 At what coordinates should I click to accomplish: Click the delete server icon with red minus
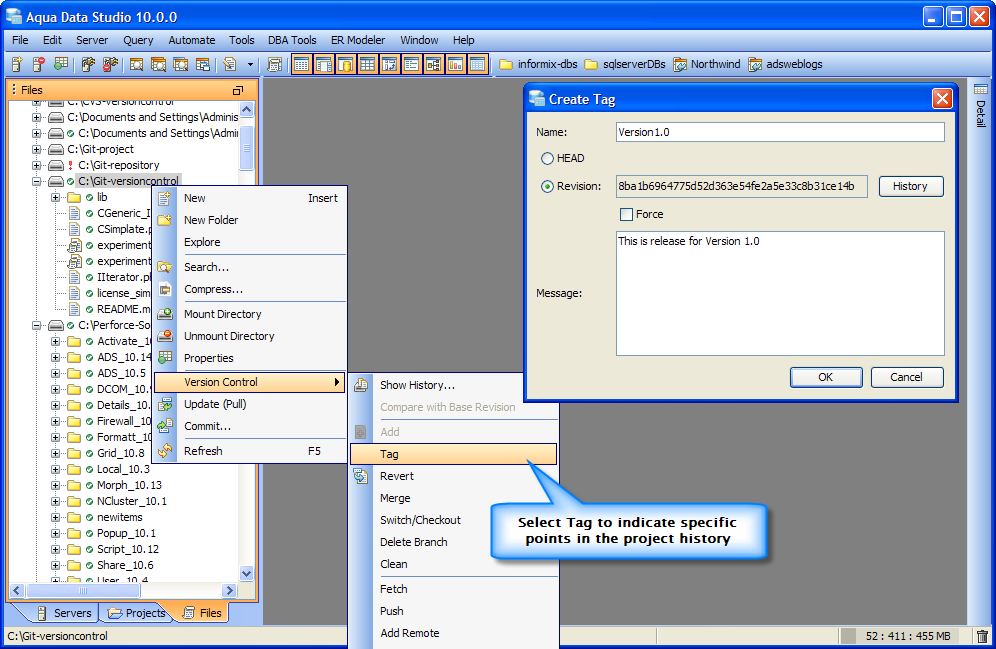pyautogui.click(x=39, y=64)
